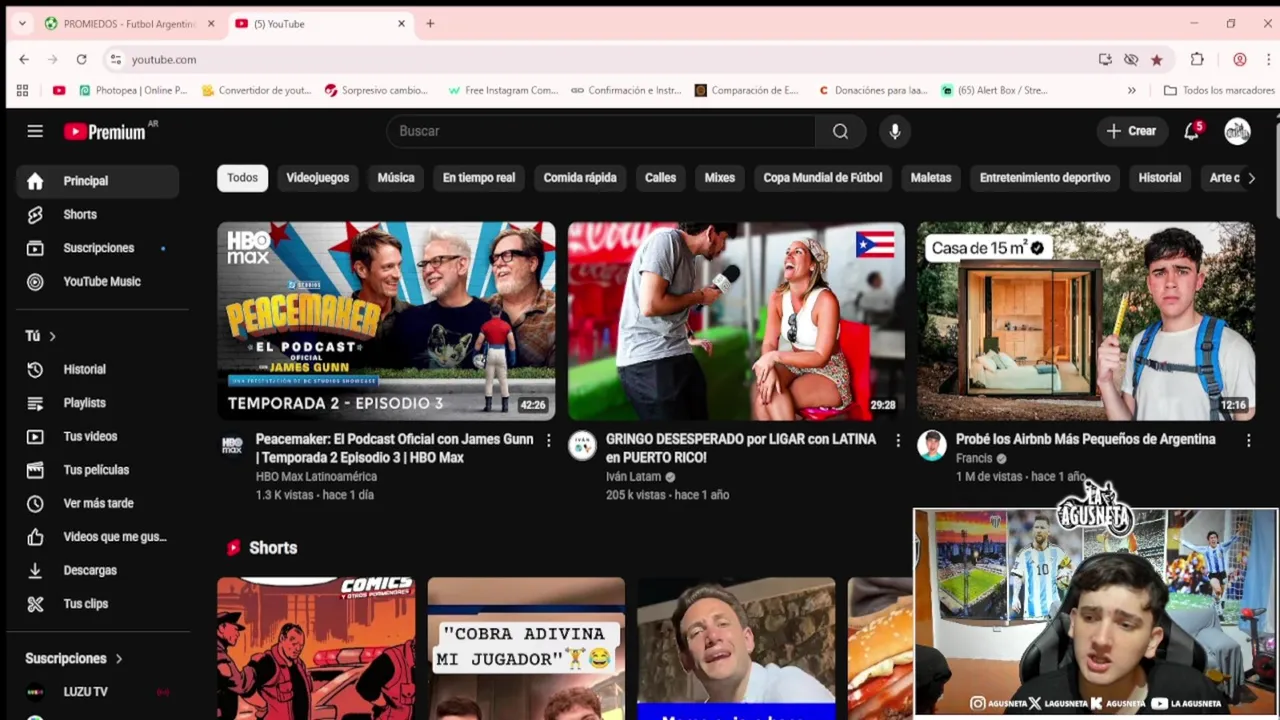Open Probé los Airbnb Más Pequeños title

pyautogui.click(x=1085, y=439)
